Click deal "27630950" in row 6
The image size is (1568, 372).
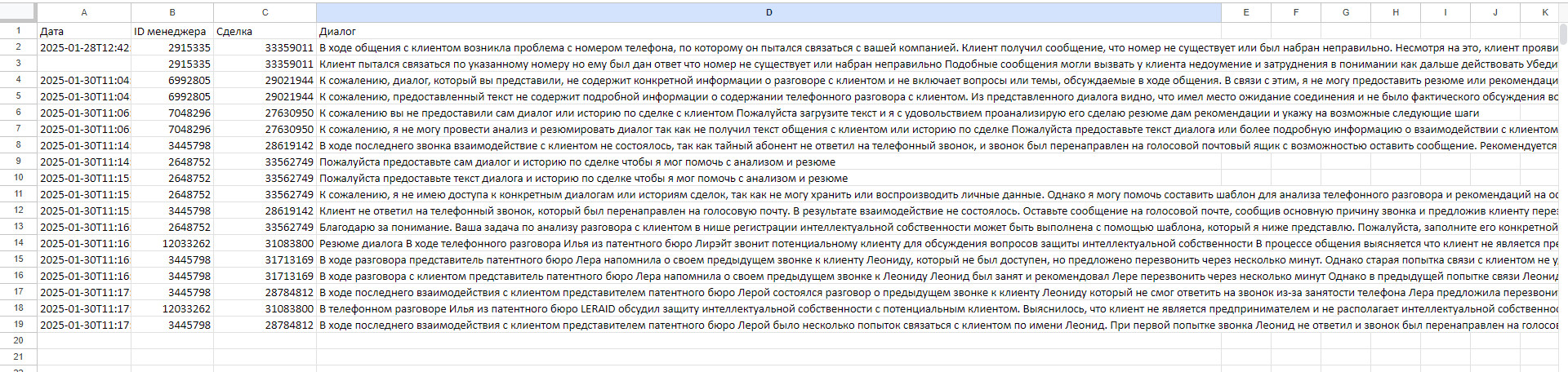coord(265,113)
